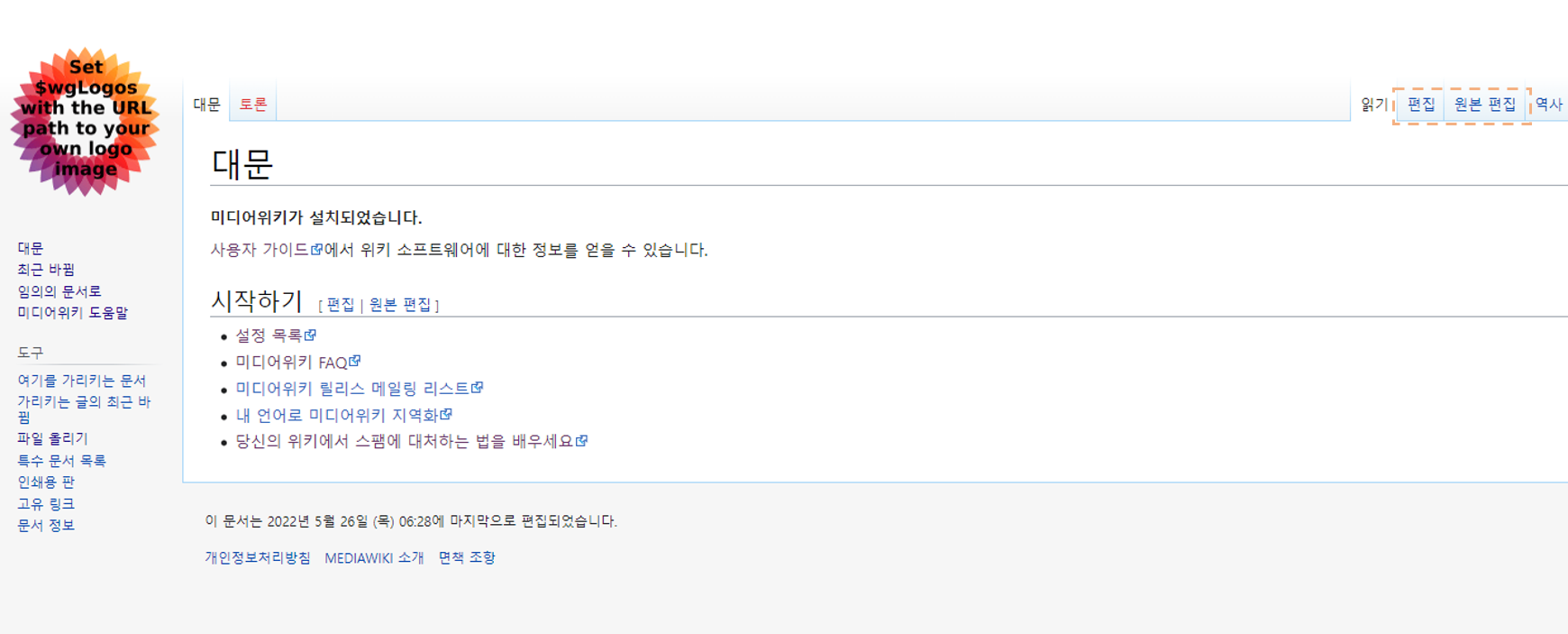Select the 읽기 (read) tab
Screen dimensions: 1568x634
click(1373, 105)
